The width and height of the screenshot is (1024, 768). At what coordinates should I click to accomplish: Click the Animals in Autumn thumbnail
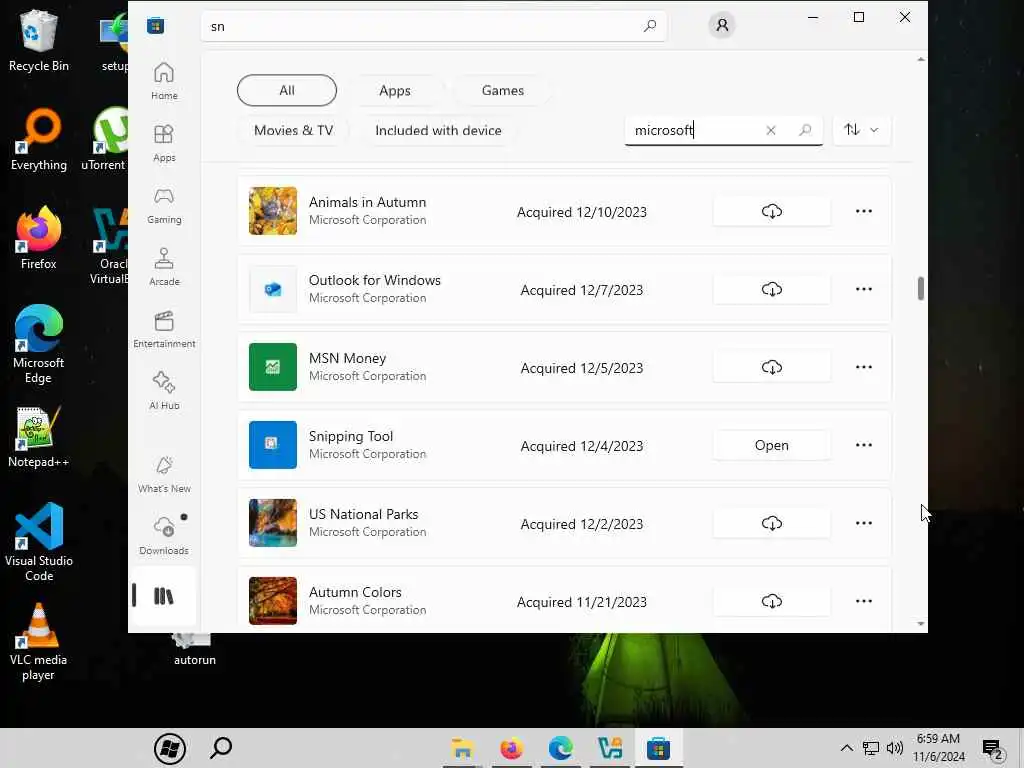(x=273, y=211)
